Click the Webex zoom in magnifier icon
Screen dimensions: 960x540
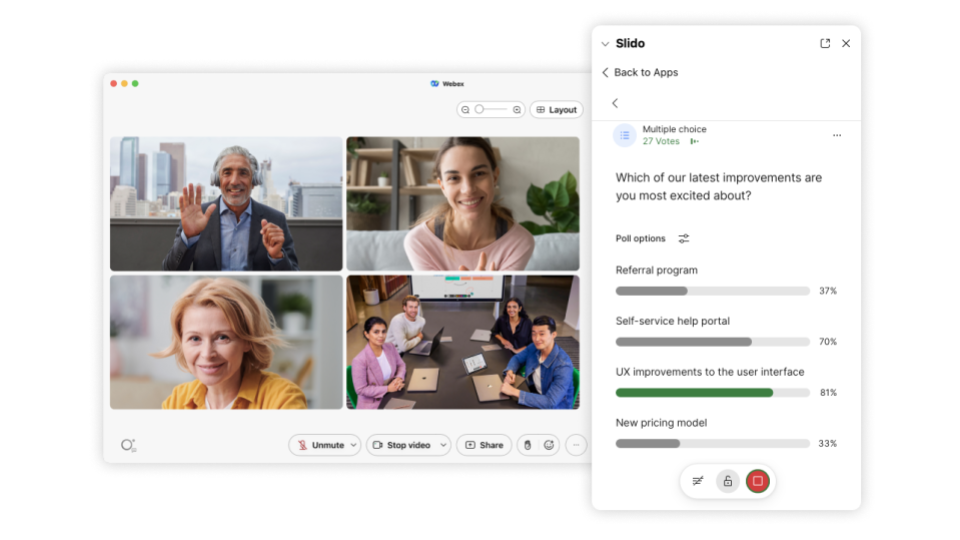click(x=517, y=110)
